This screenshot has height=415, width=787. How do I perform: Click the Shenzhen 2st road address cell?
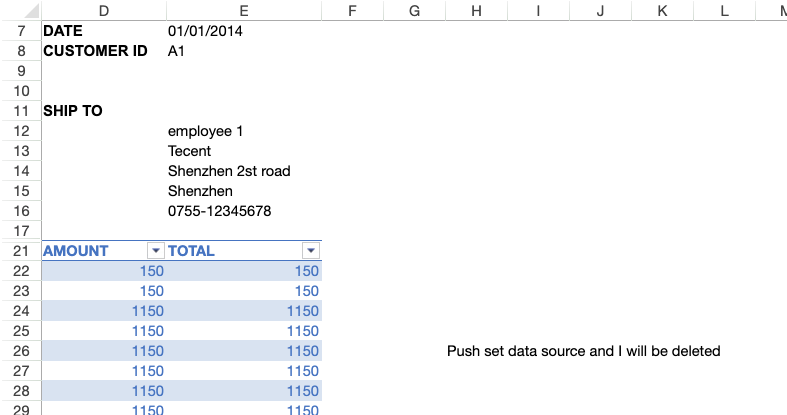[229, 171]
